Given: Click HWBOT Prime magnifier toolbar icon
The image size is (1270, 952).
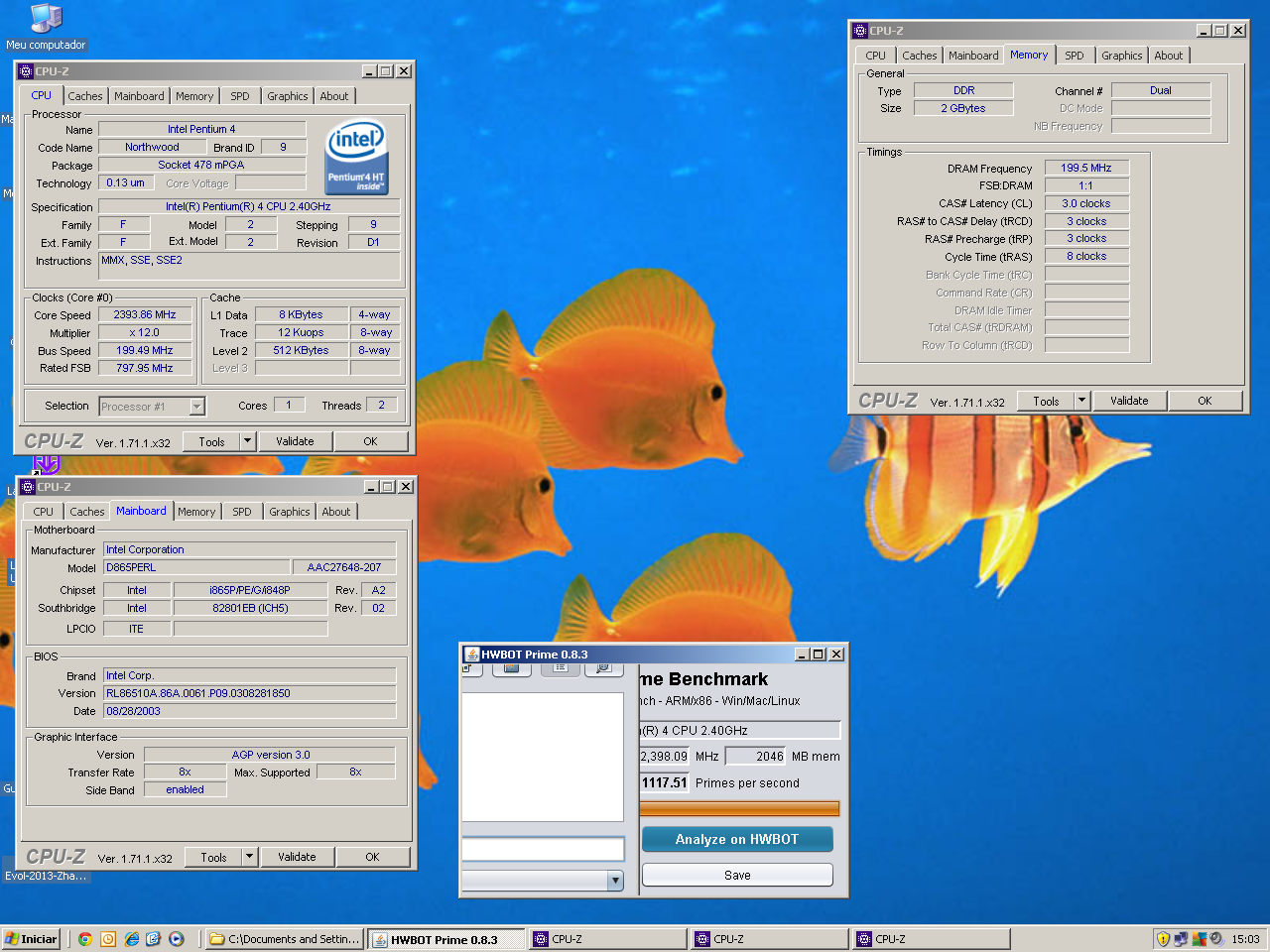Looking at the screenshot, I should [603, 669].
